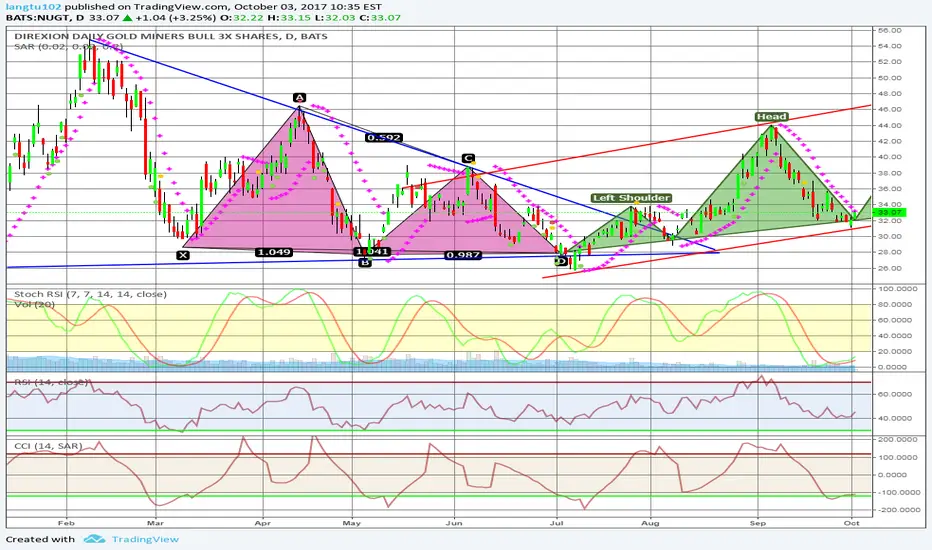Click the 0.592 ratio label
932x550 pixels.
tap(384, 137)
